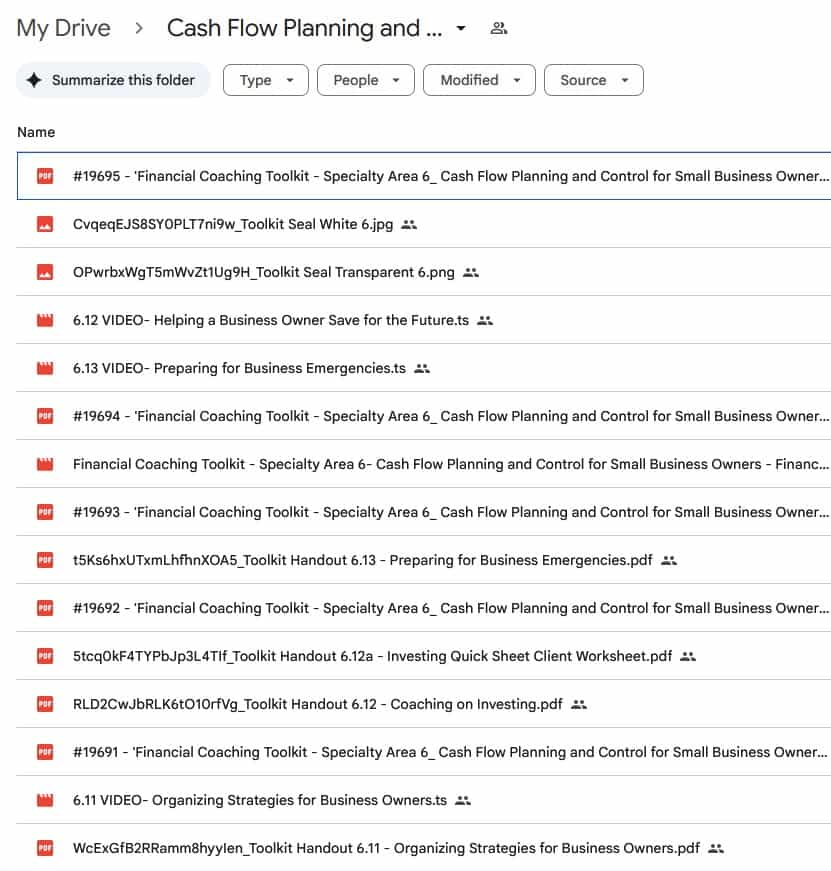This screenshot has height=871, width=831.
Task: Expand the folder name dropdown arrow
Action: pyautogui.click(x=461, y=29)
